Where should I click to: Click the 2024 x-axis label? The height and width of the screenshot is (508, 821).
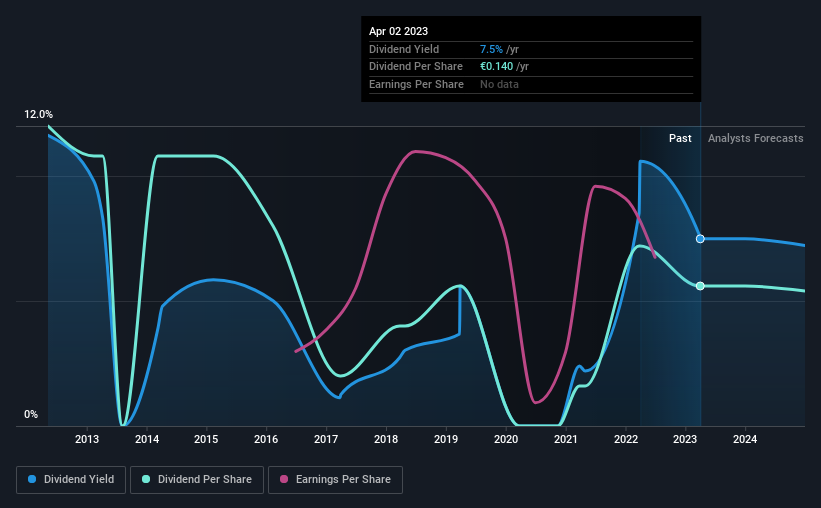click(x=745, y=439)
